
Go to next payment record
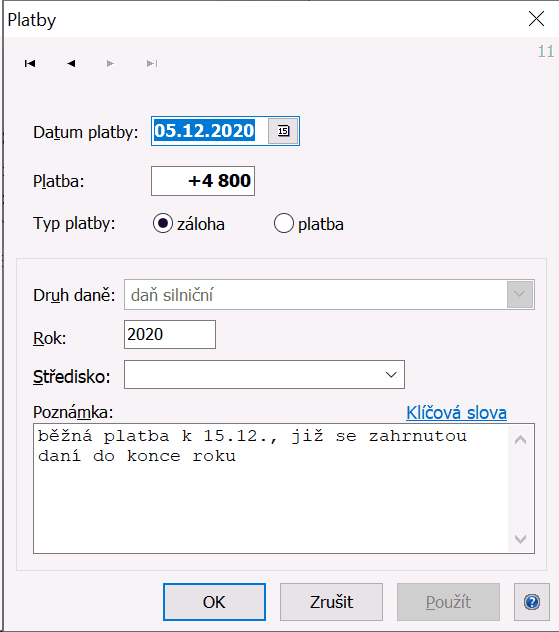click(x=110, y=64)
